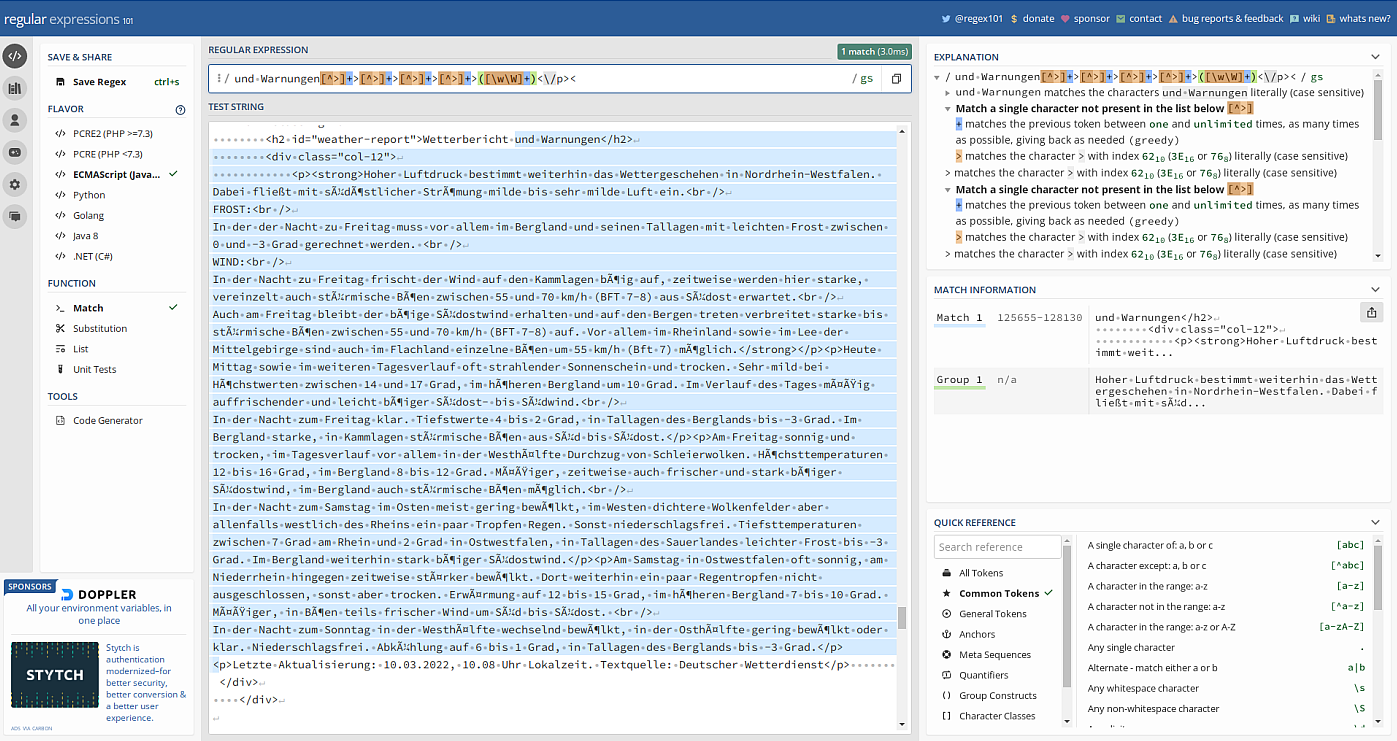This screenshot has width=1397, height=741.
Task: Show All Tokens in quick reference
Action: coord(998,573)
